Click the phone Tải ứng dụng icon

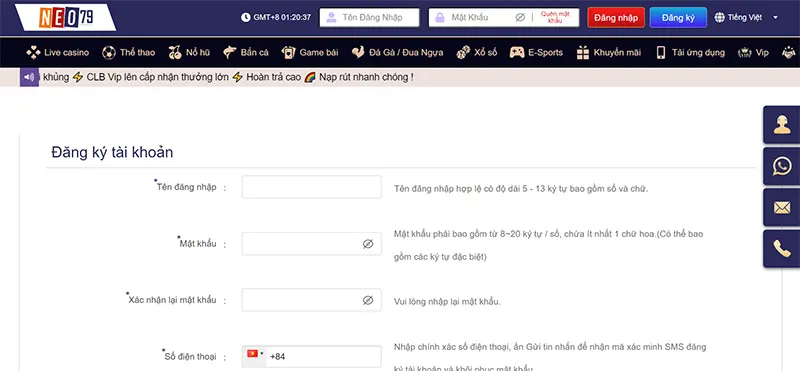pos(661,53)
